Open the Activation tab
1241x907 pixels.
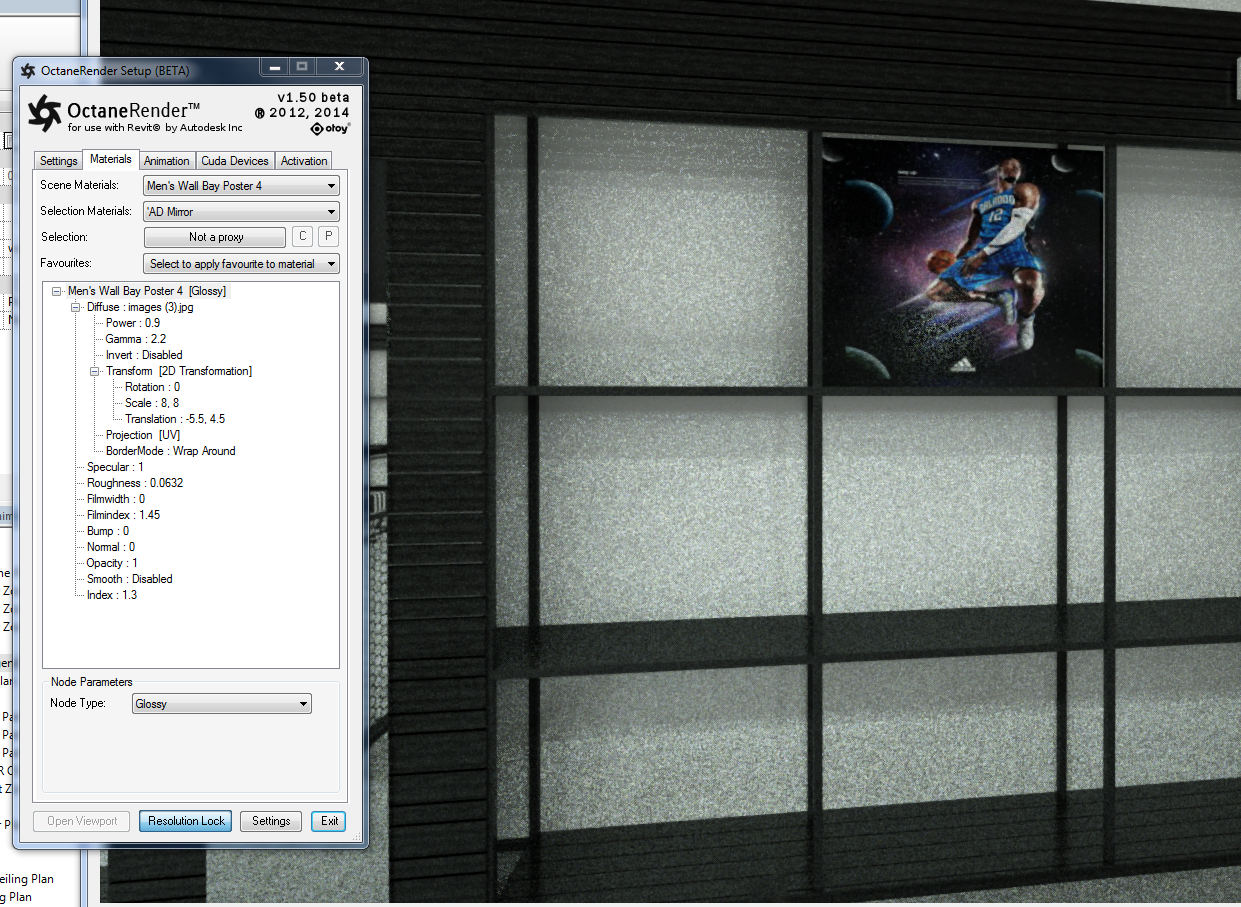(304, 161)
